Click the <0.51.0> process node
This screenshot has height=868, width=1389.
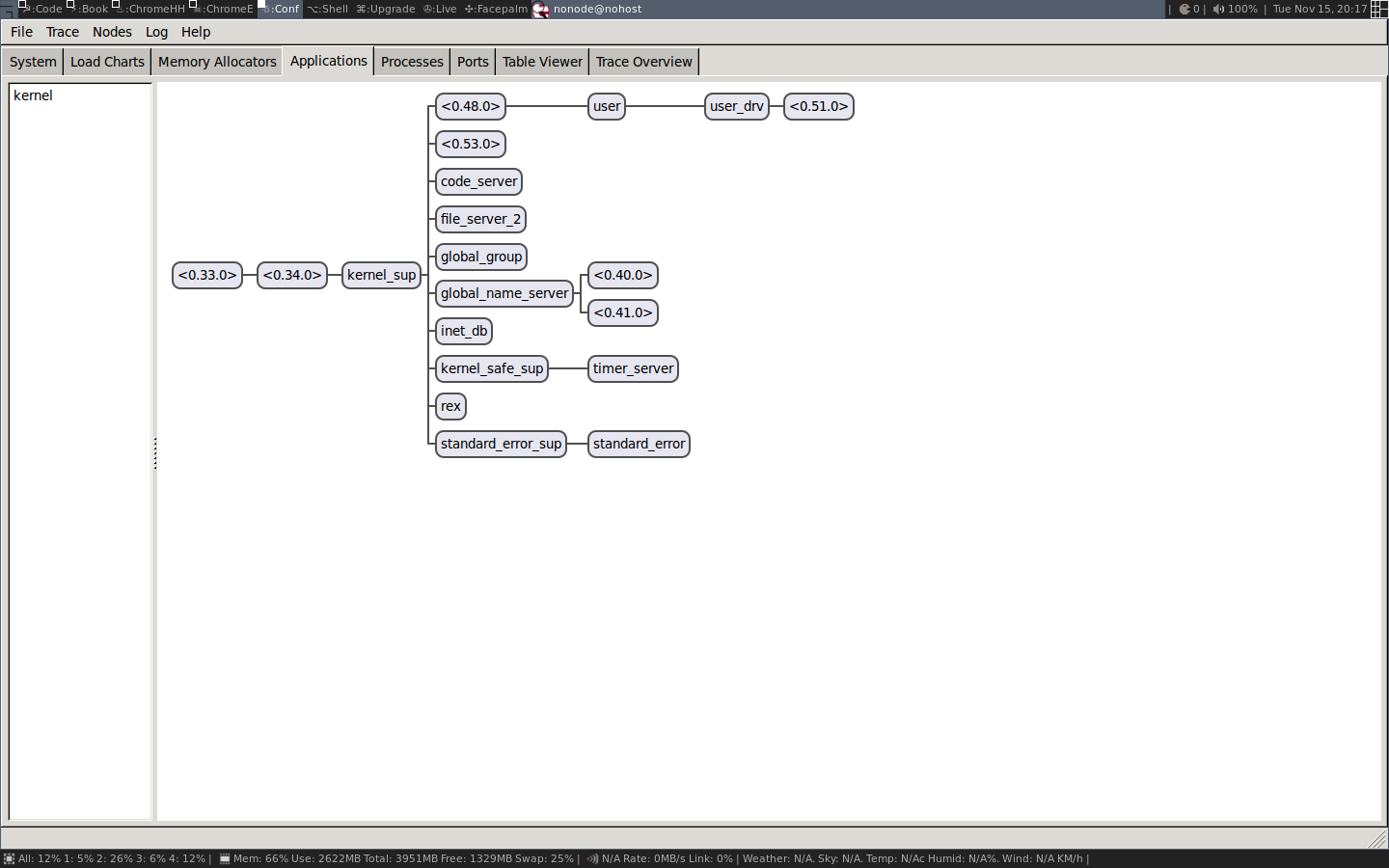coord(819,106)
